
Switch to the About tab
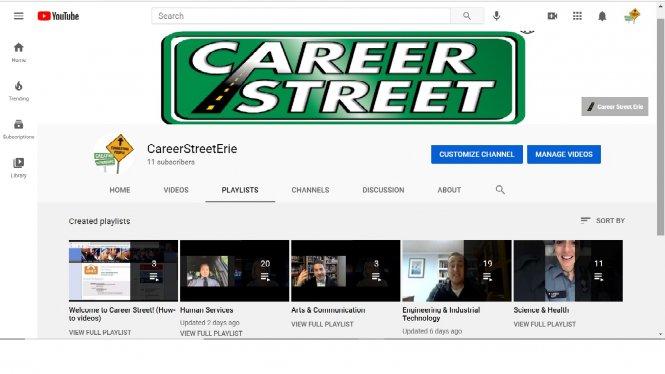(x=449, y=190)
